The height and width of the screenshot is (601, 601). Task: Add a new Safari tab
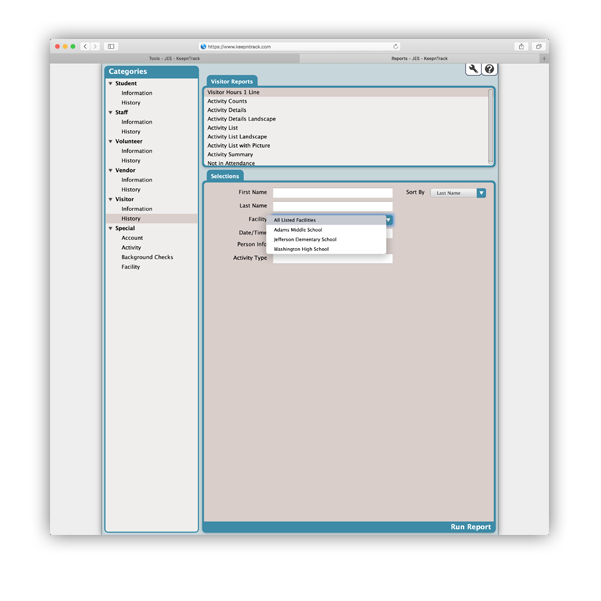pyautogui.click(x=544, y=58)
